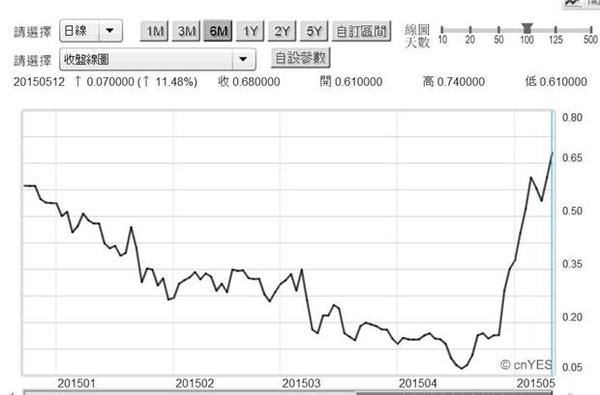Click the low value 低 0.610000

(x=556, y=82)
